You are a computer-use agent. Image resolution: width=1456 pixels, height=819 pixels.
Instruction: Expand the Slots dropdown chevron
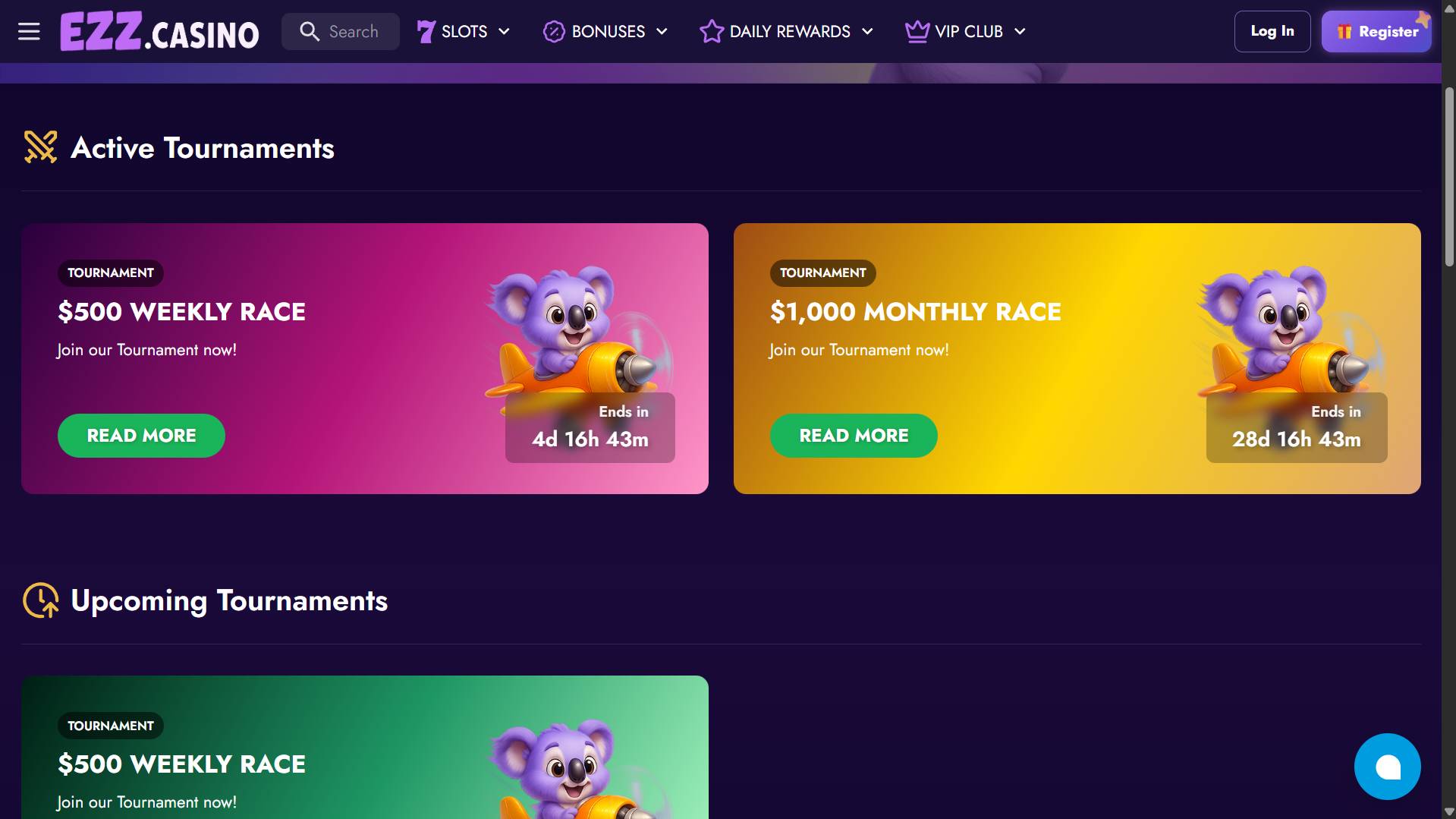(x=504, y=32)
